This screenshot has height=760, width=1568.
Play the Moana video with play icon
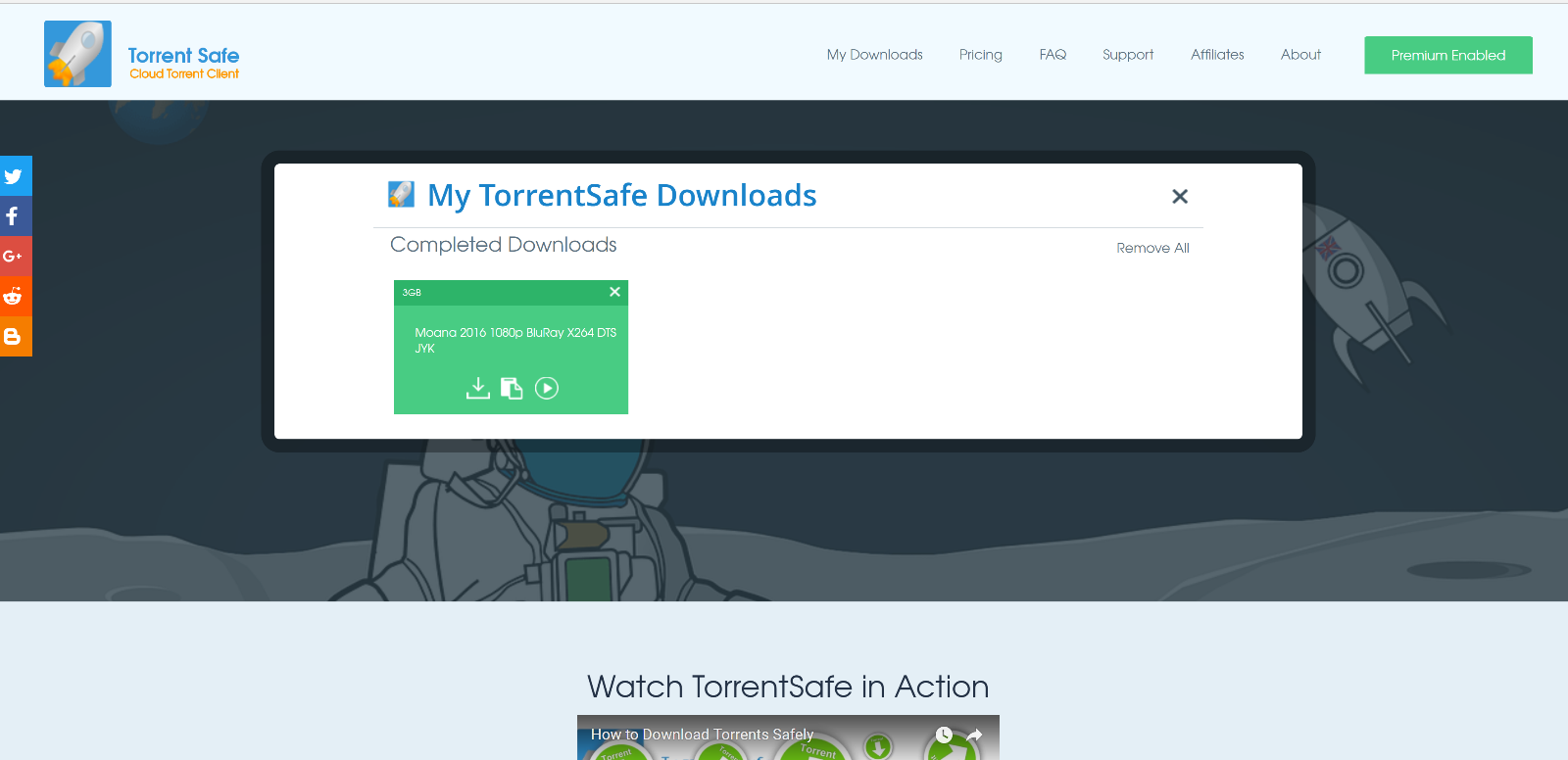547,389
